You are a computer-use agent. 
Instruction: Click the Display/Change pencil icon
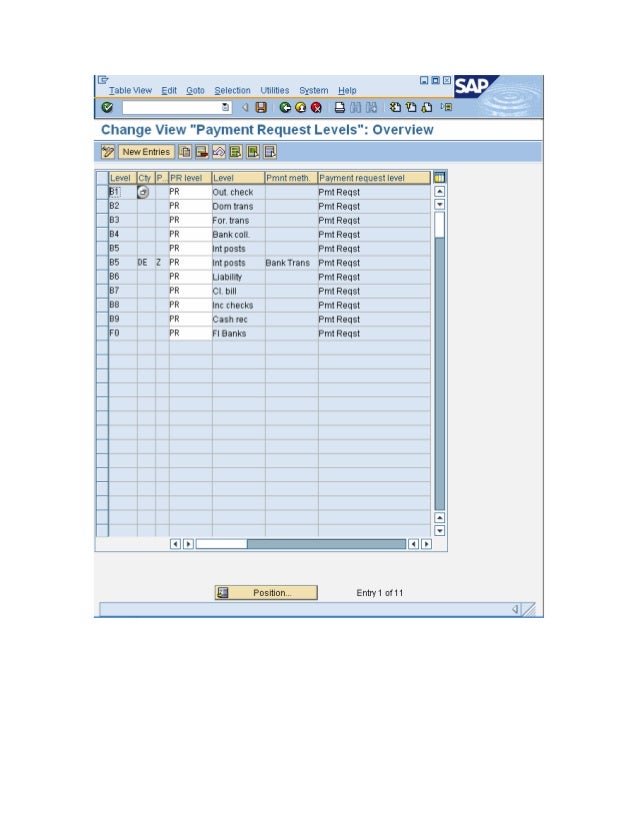pyautogui.click(x=107, y=152)
